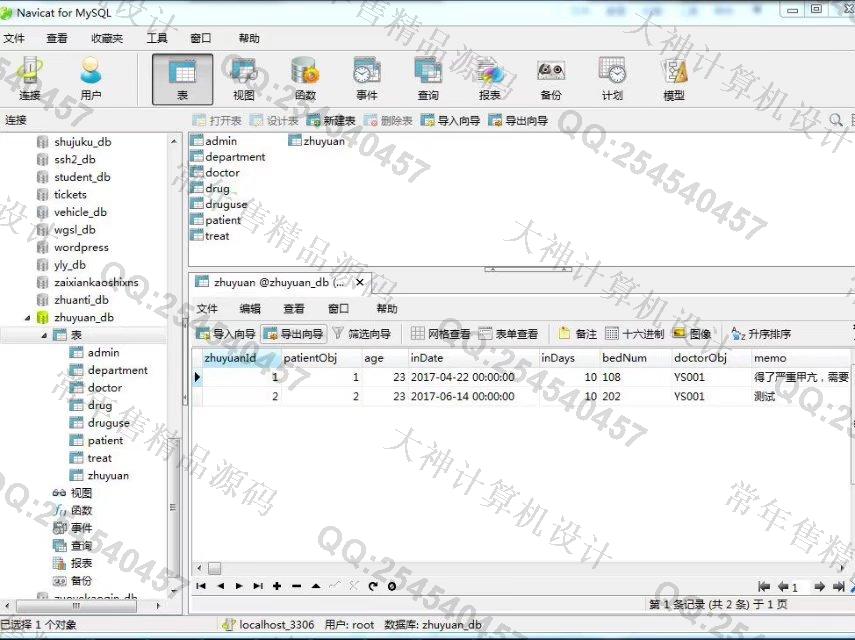The height and width of the screenshot is (640, 855).
Task: Switch to 网格查看 (Grid View)
Action: click(x=441, y=334)
